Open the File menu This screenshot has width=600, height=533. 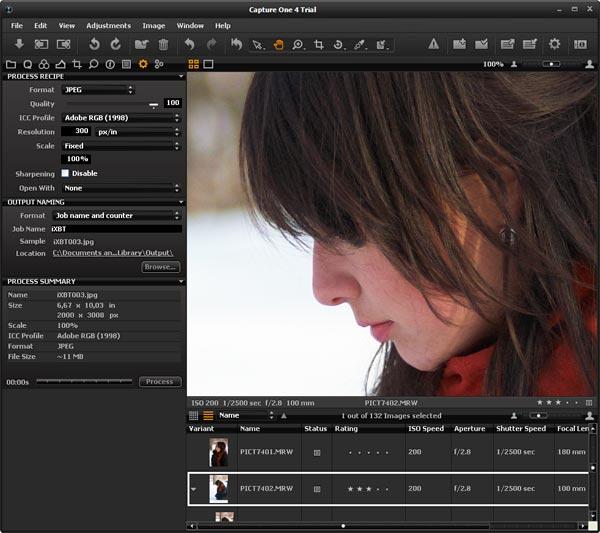[17, 26]
